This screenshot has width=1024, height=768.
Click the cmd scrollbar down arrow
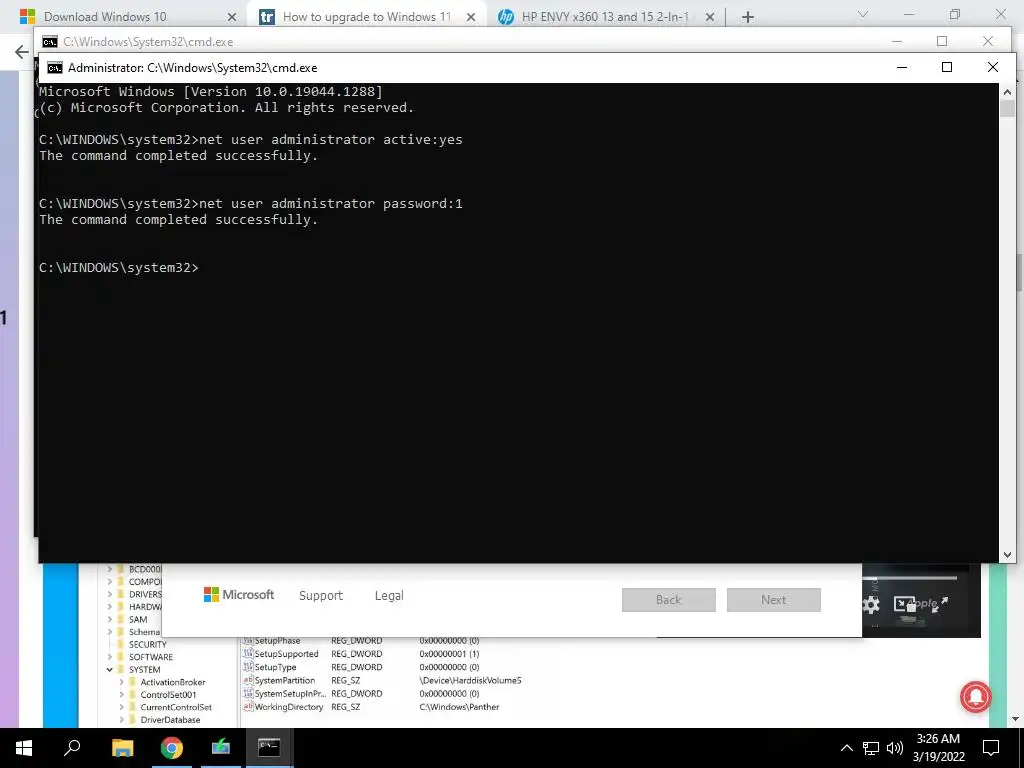(x=1007, y=554)
